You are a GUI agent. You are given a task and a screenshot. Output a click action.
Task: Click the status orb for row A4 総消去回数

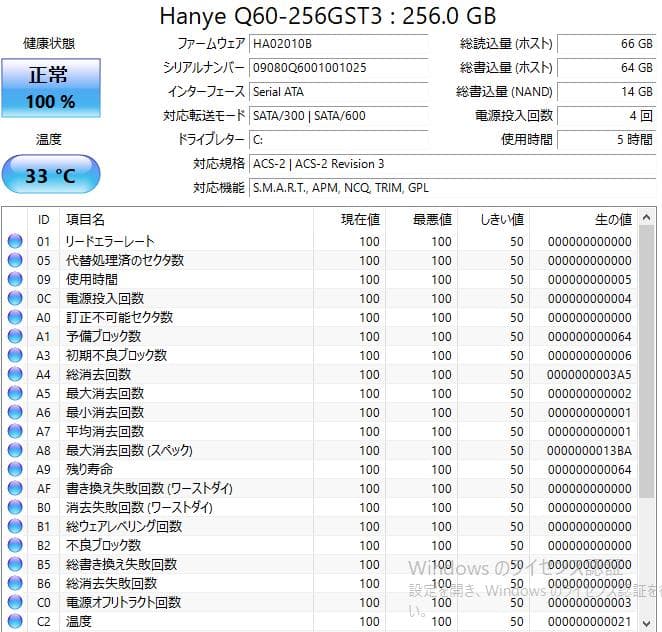coord(15,374)
